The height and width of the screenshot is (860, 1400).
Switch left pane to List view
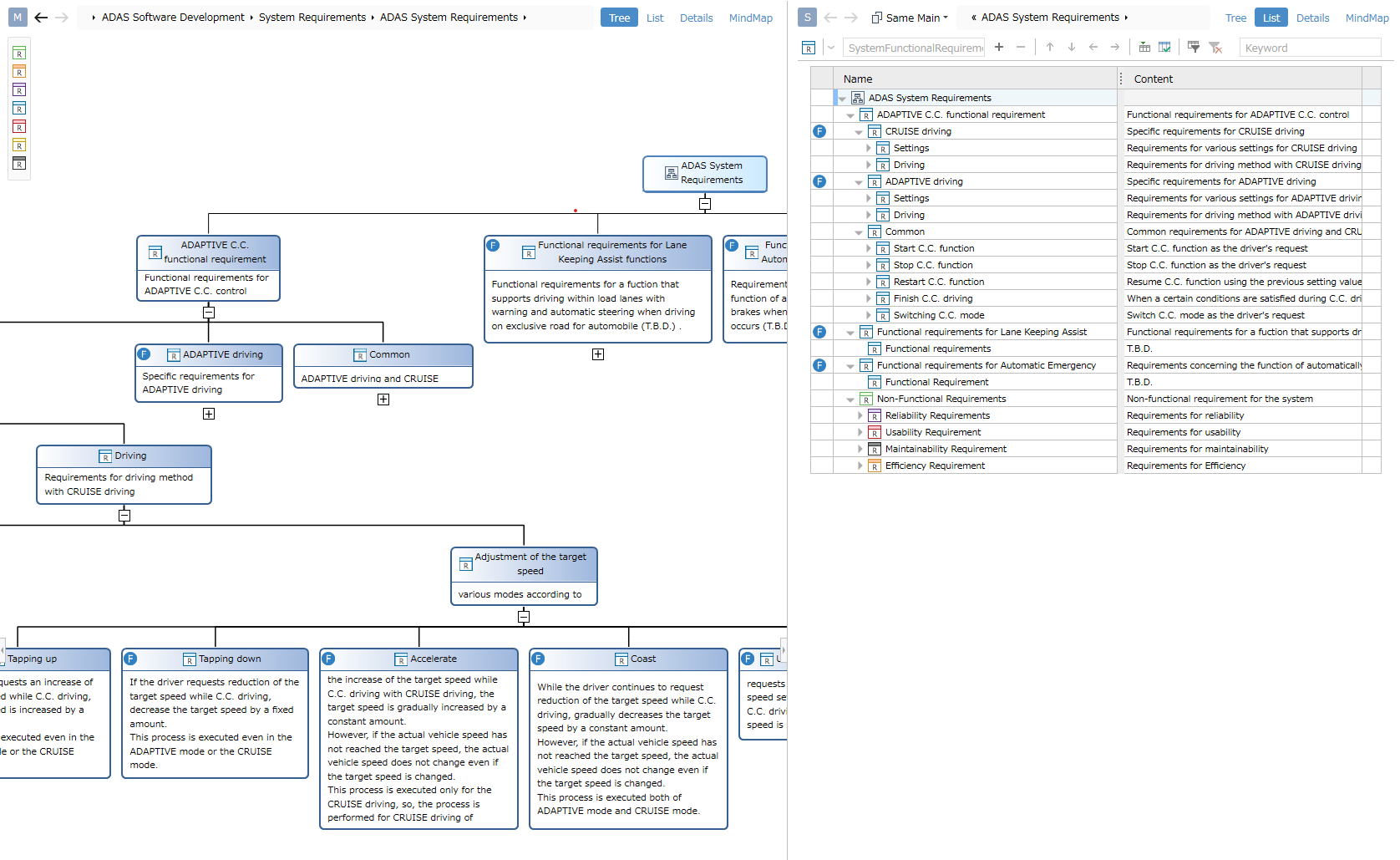pyautogui.click(x=655, y=18)
